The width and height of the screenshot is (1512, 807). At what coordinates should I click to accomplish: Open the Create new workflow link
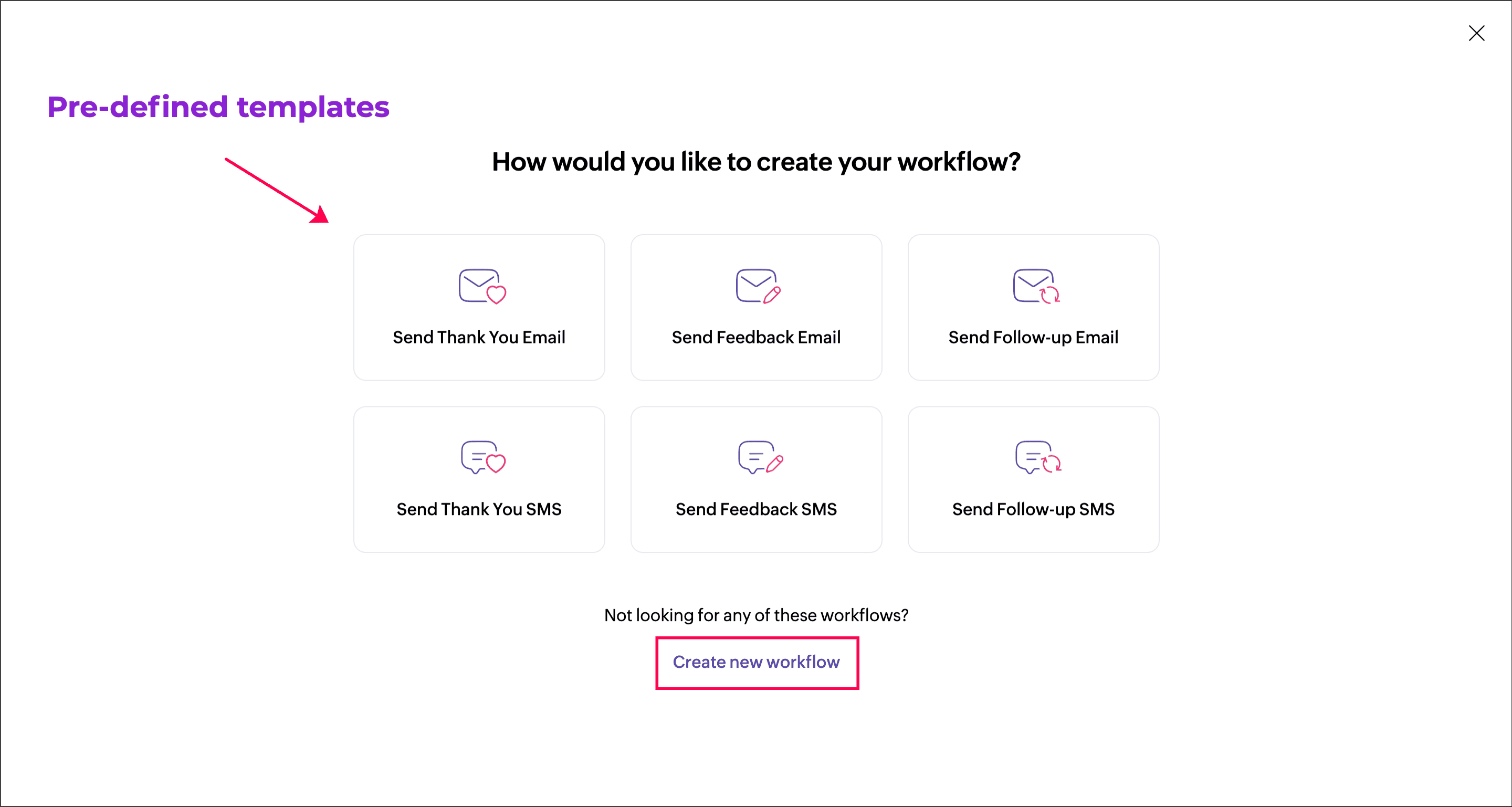coord(756,662)
